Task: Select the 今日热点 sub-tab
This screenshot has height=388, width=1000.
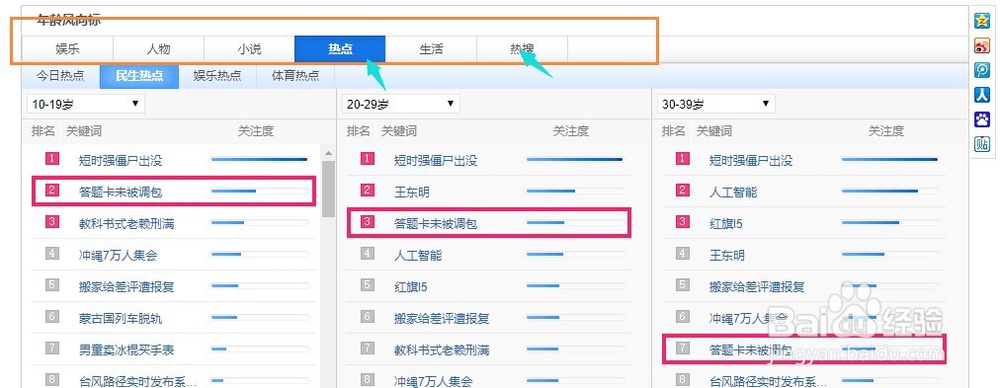Action: pyautogui.click(x=60, y=76)
